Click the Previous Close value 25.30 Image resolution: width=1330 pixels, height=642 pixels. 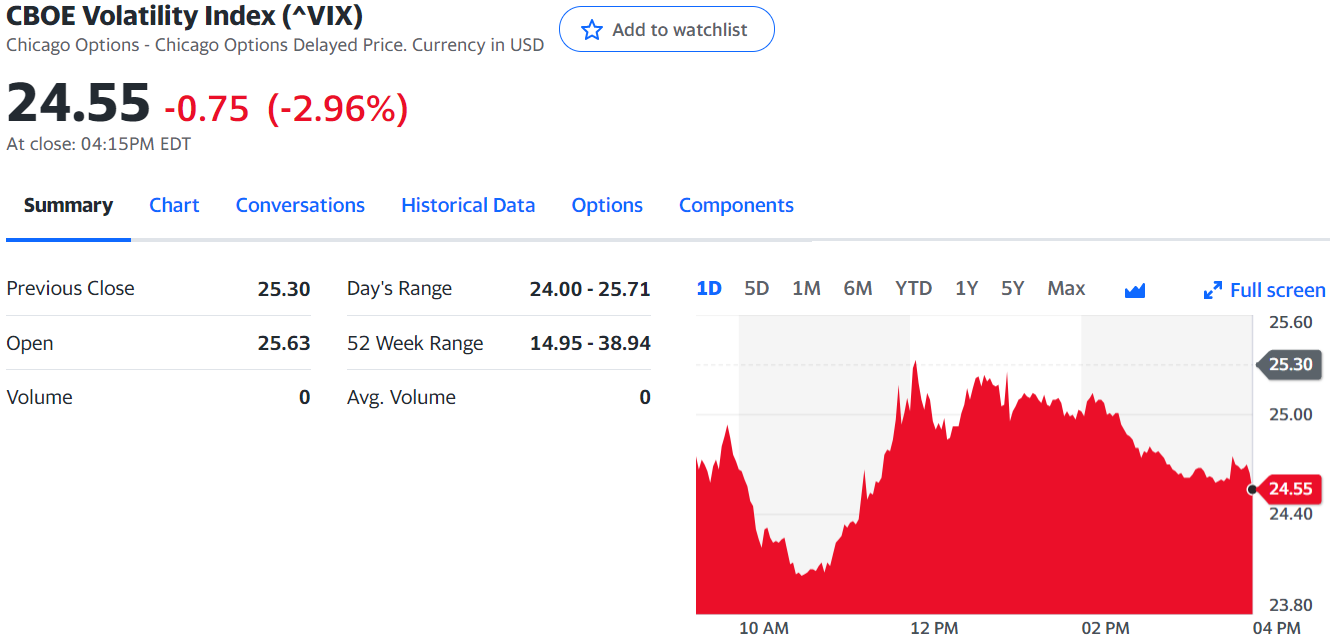click(284, 289)
